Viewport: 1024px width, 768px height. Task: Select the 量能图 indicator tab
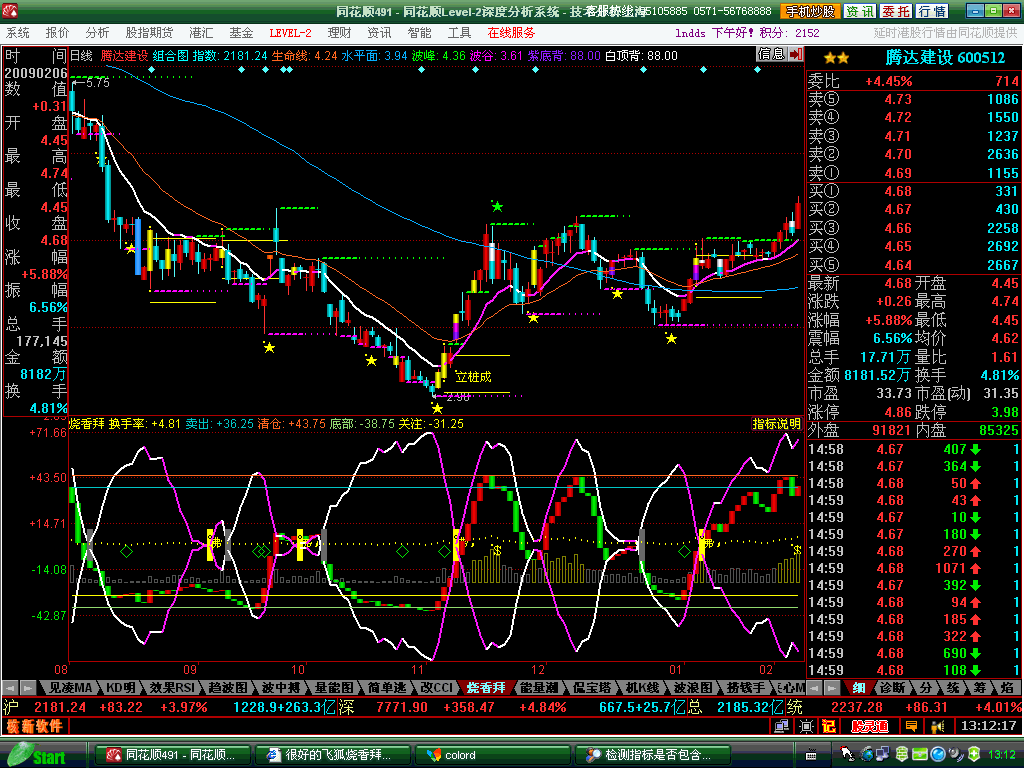(334, 688)
